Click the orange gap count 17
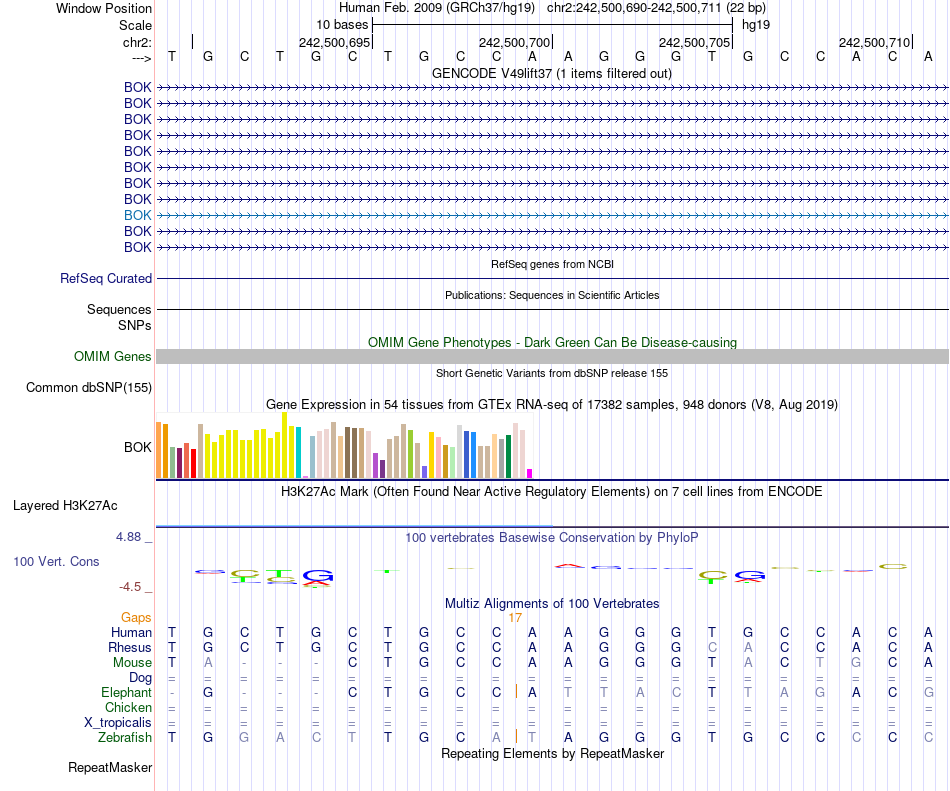The image size is (950, 791). point(515,618)
